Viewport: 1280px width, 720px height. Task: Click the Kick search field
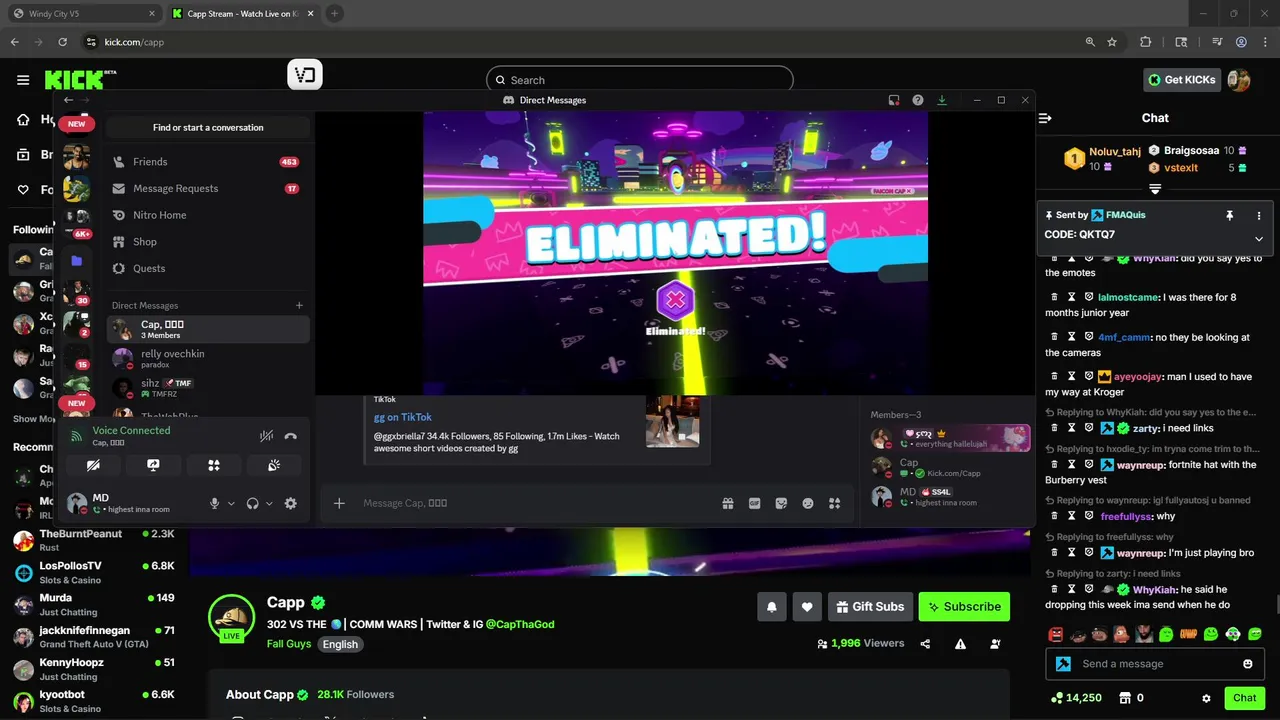pos(640,80)
